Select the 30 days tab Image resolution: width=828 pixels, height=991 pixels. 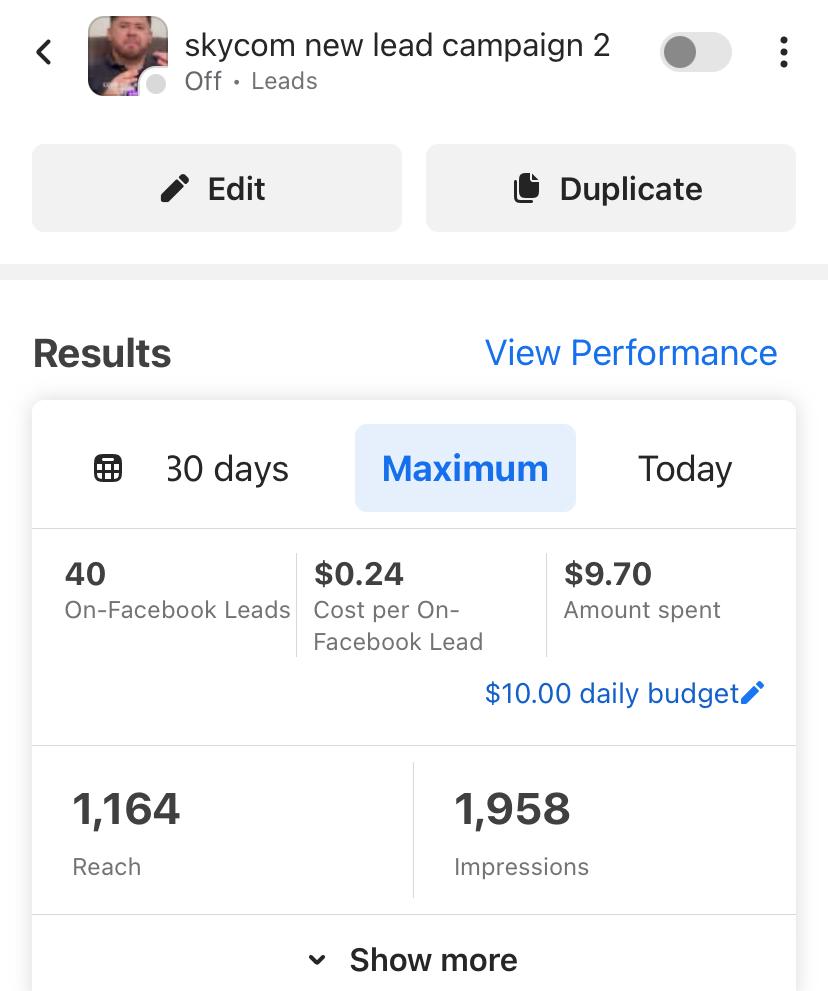tap(228, 468)
